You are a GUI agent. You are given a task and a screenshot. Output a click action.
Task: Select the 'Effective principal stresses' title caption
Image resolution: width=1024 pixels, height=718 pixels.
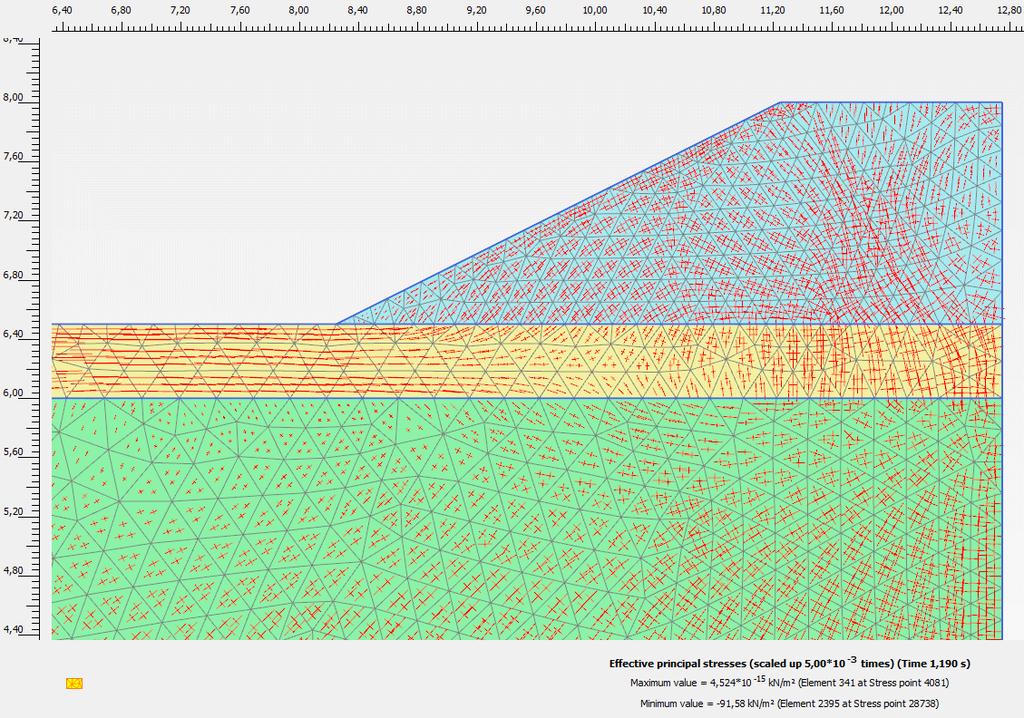tap(790, 662)
